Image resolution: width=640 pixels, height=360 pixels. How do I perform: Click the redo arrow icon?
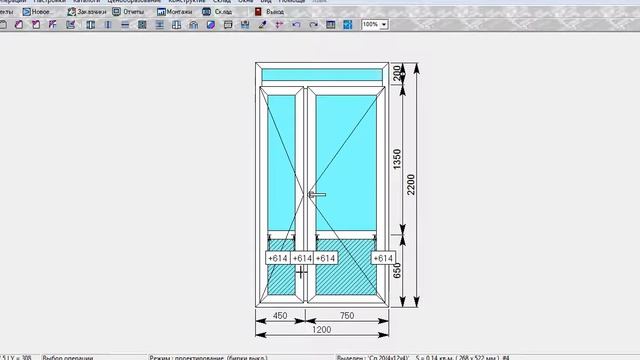coord(313,25)
